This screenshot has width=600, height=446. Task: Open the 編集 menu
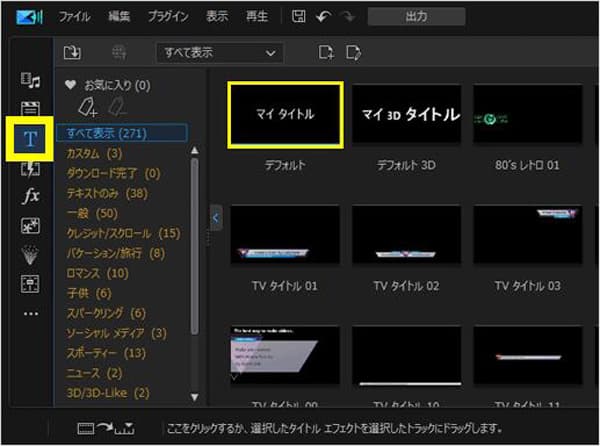tap(119, 16)
